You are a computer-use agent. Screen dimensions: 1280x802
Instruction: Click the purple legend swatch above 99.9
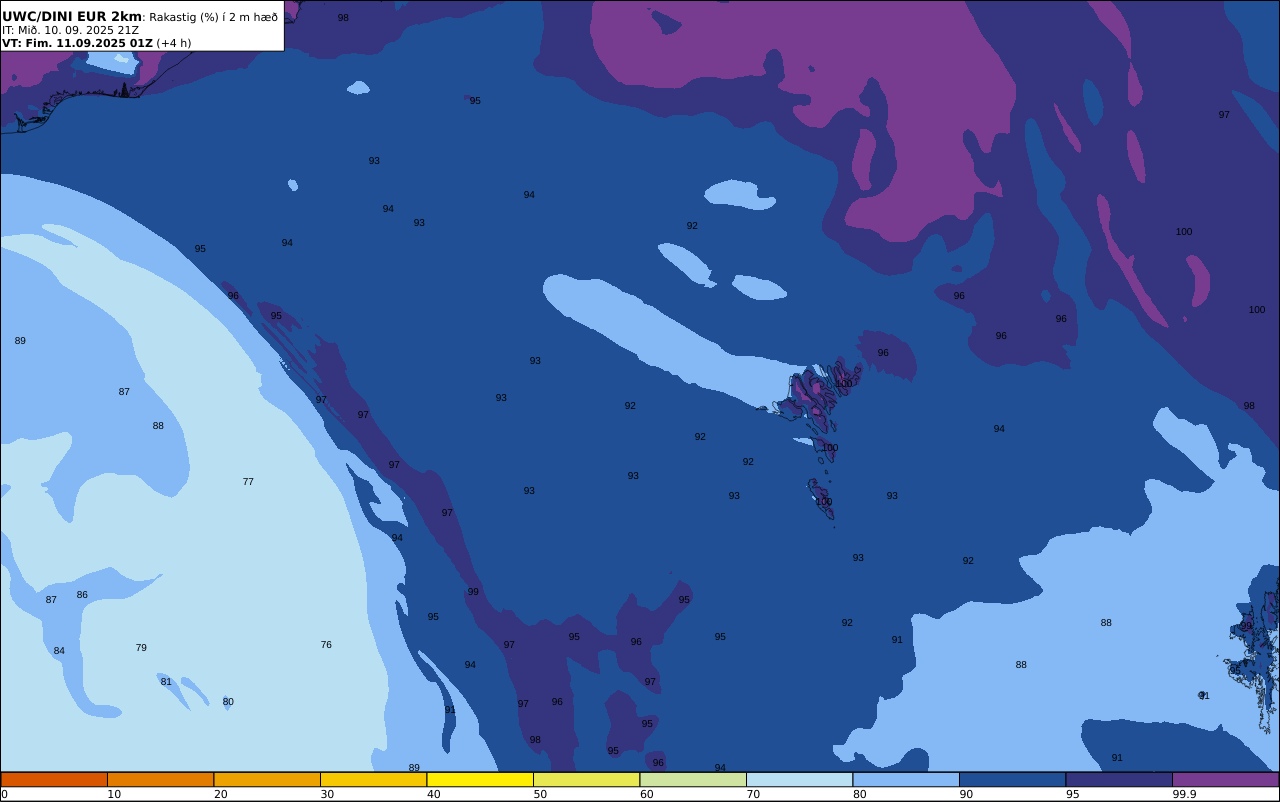(1225, 779)
